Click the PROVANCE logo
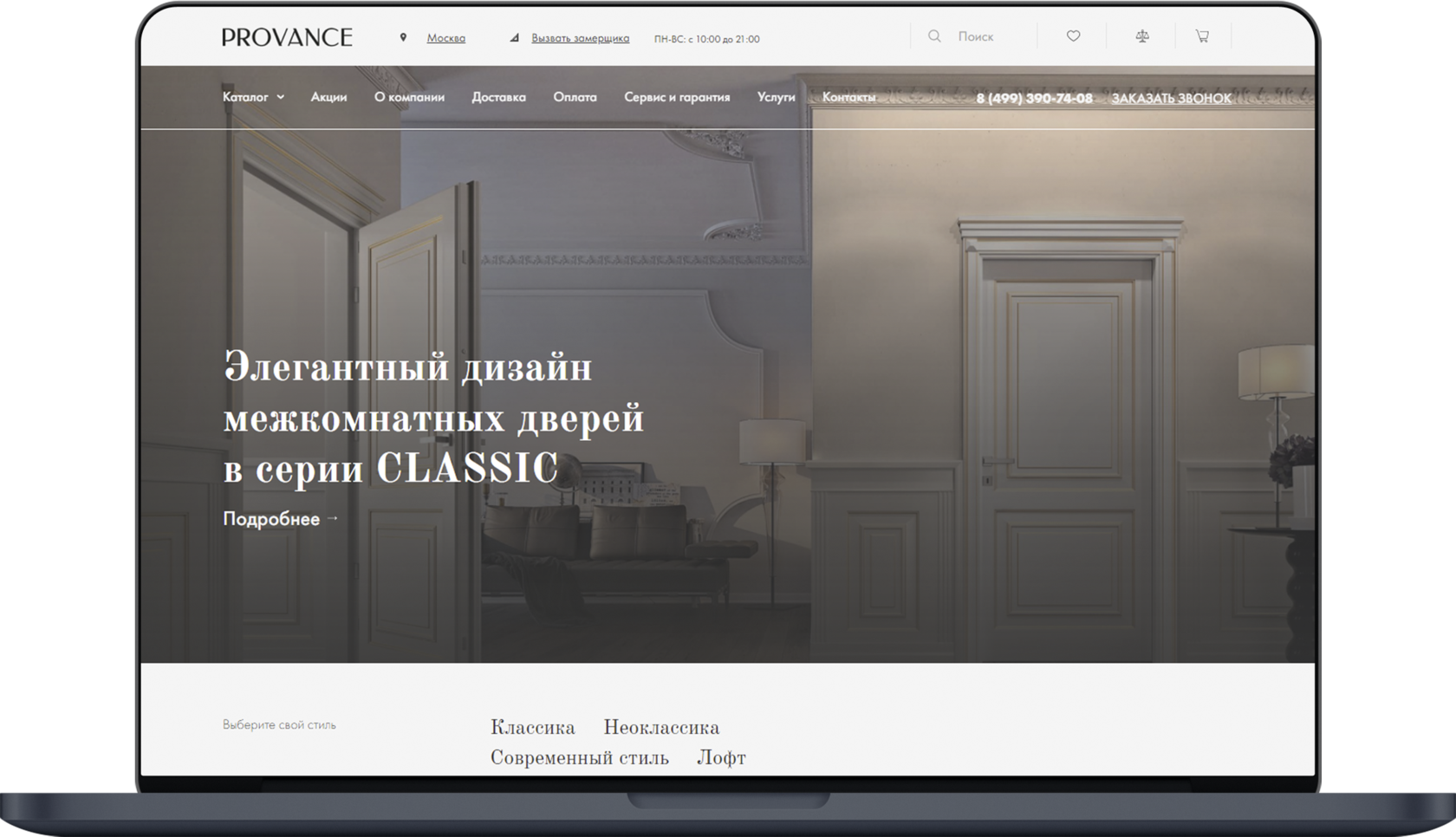This screenshot has width=1456, height=837. (x=287, y=37)
